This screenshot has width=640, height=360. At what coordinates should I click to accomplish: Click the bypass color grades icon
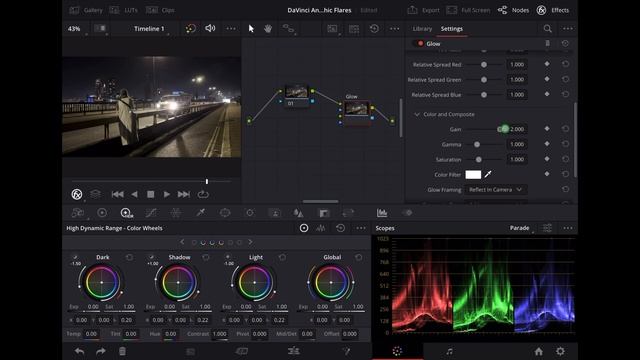pyautogui.click(x=191, y=28)
